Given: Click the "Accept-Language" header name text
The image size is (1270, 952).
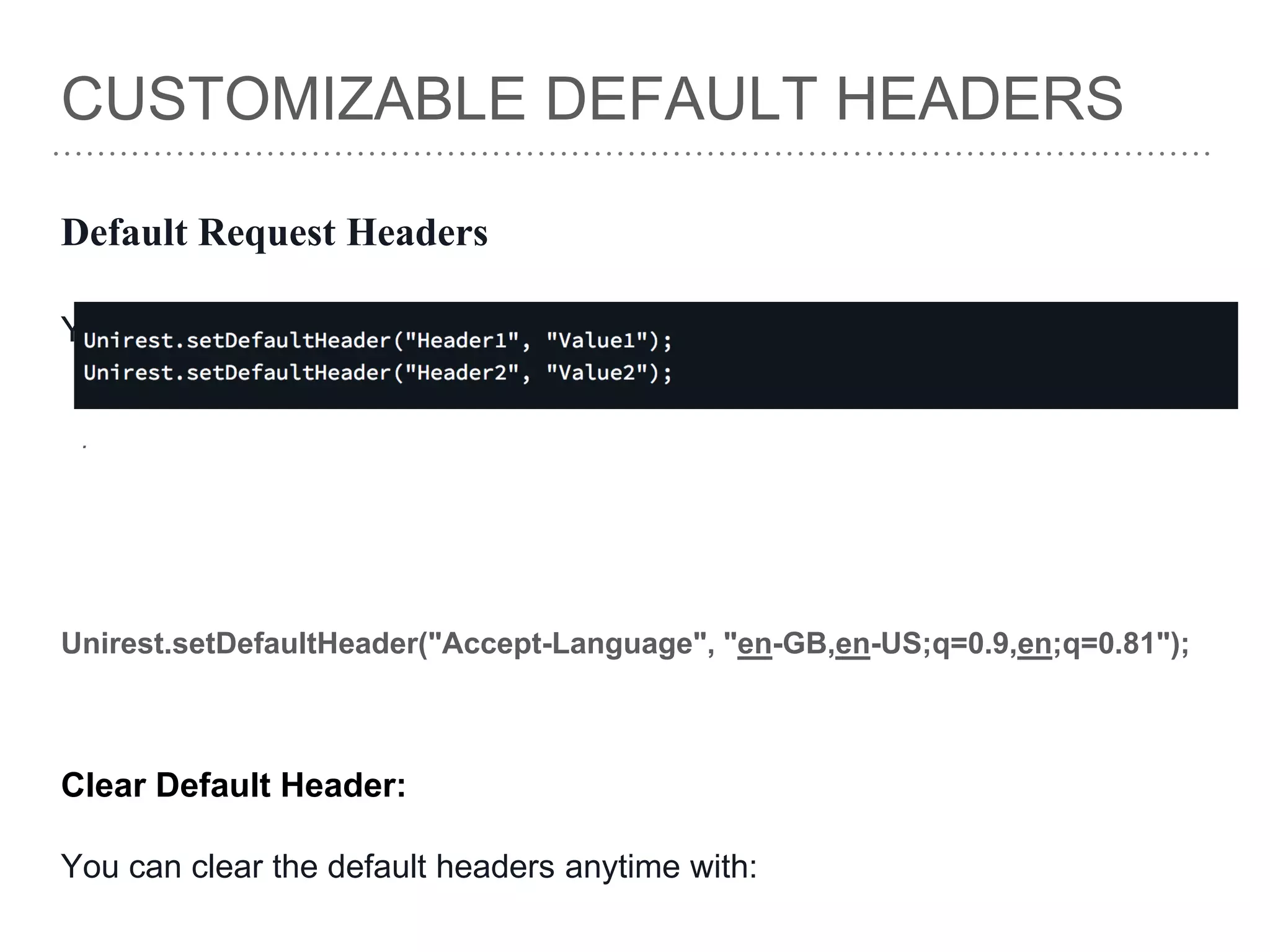Looking at the screenshot, I should pyautogui.click(x=566, y=643).
